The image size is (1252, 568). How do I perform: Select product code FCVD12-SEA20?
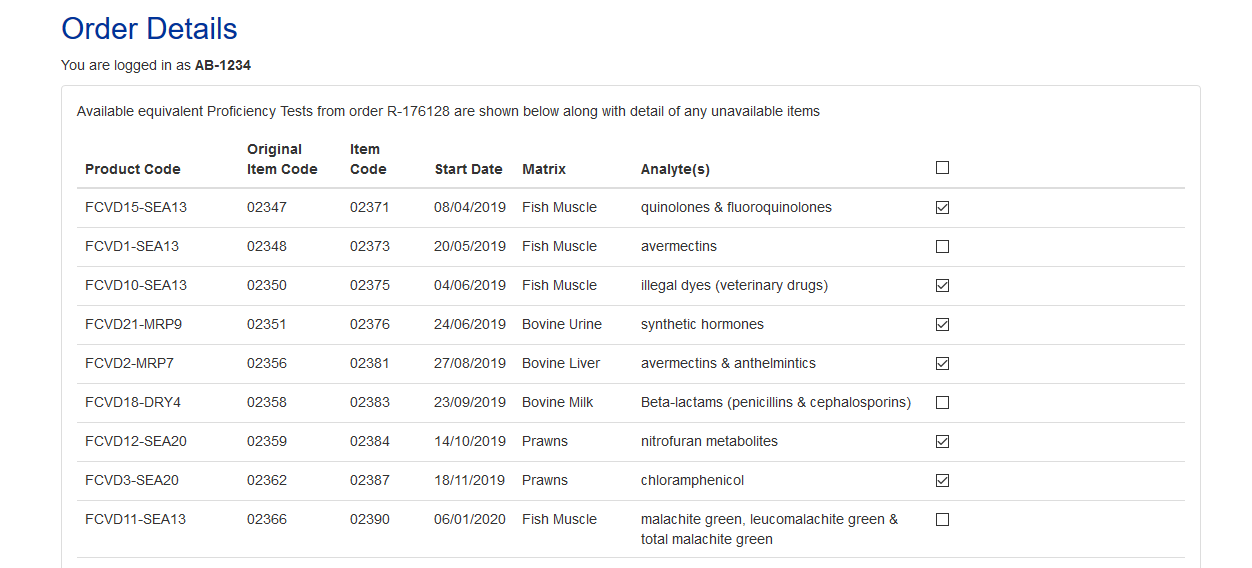coord(136,441)
